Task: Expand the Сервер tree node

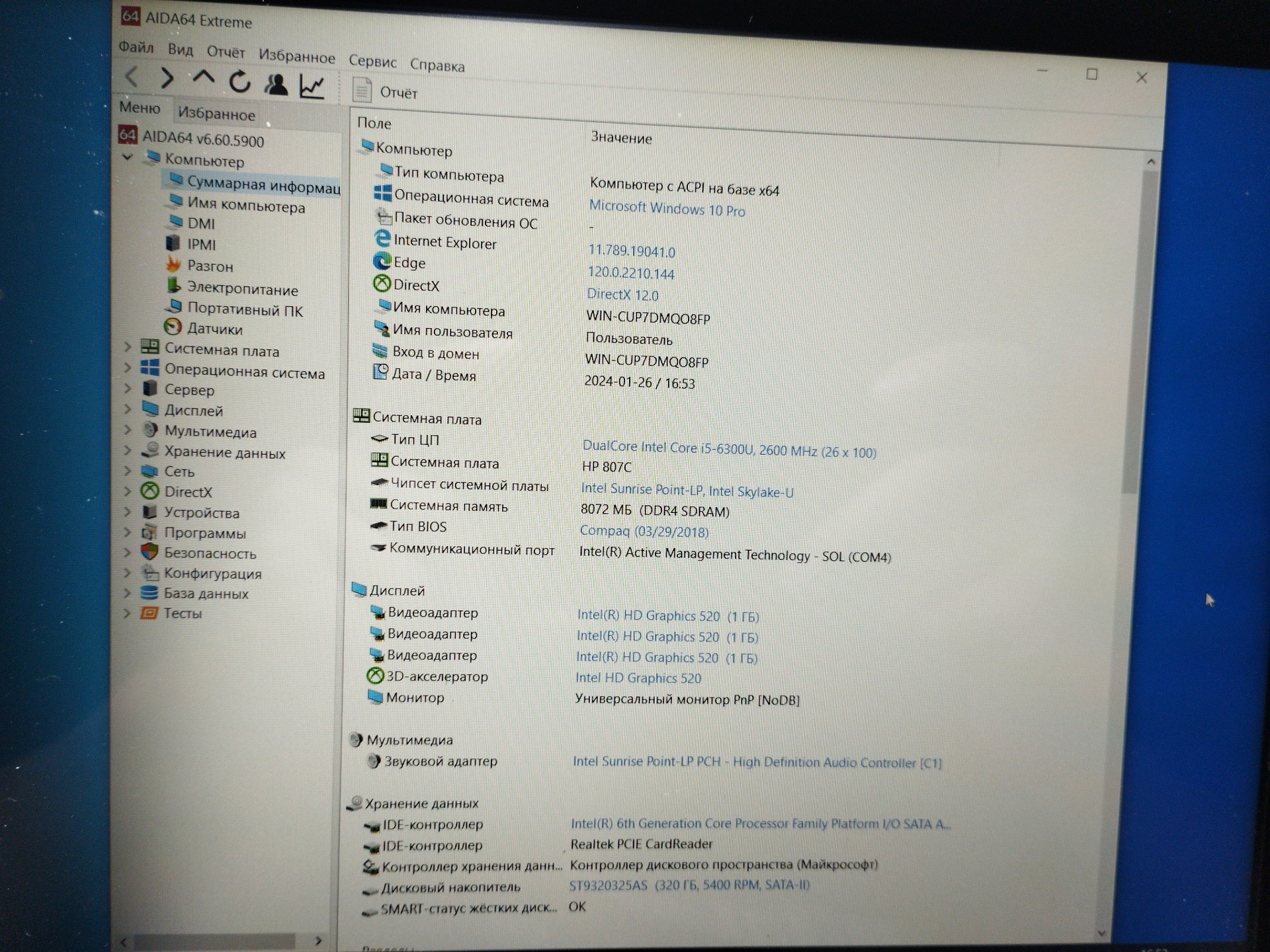Action: pyautogui.click(x=128, y=388)
